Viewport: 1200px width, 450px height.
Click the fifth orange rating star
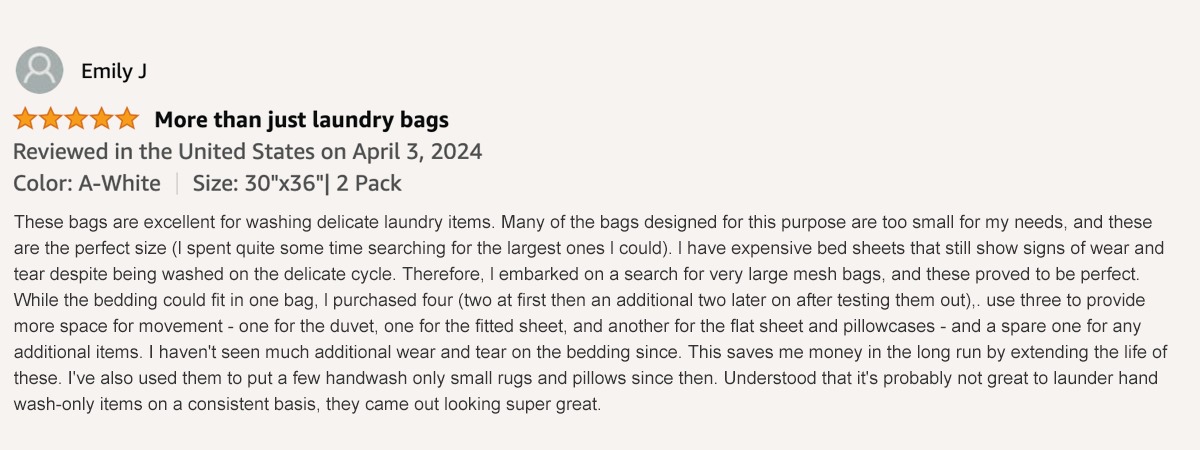126,120
